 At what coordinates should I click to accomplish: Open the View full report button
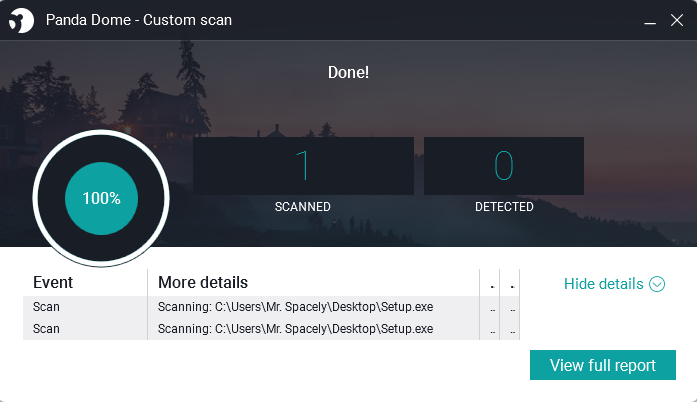point(602,365)
